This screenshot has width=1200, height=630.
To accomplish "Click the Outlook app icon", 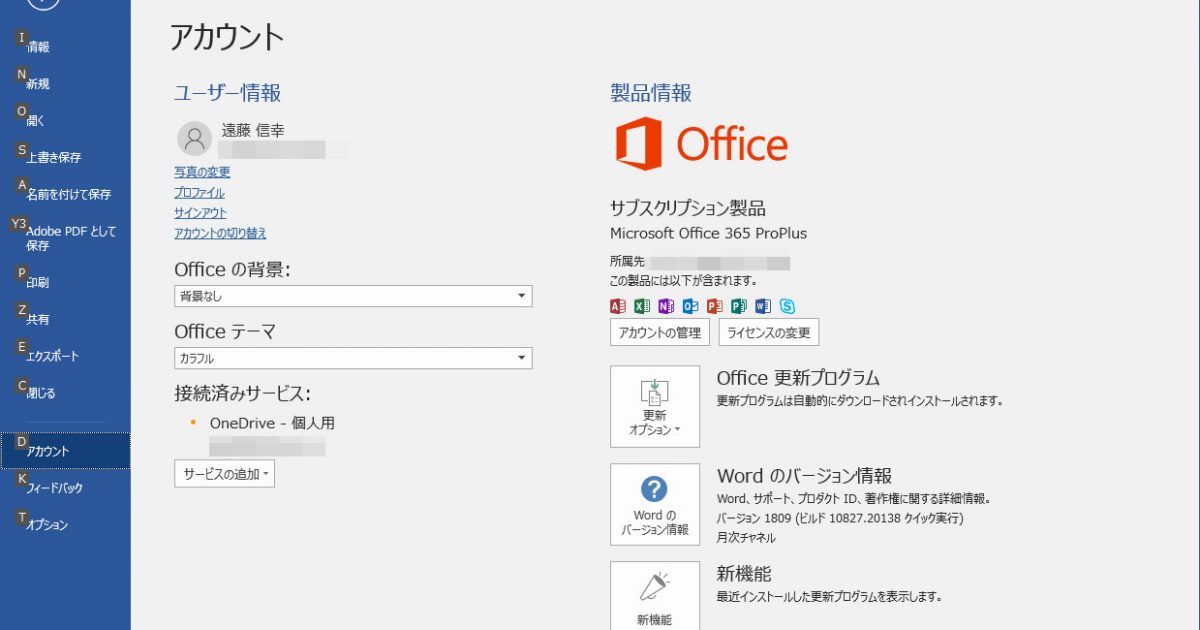I will pyautogui.click(x=690, y=306).
